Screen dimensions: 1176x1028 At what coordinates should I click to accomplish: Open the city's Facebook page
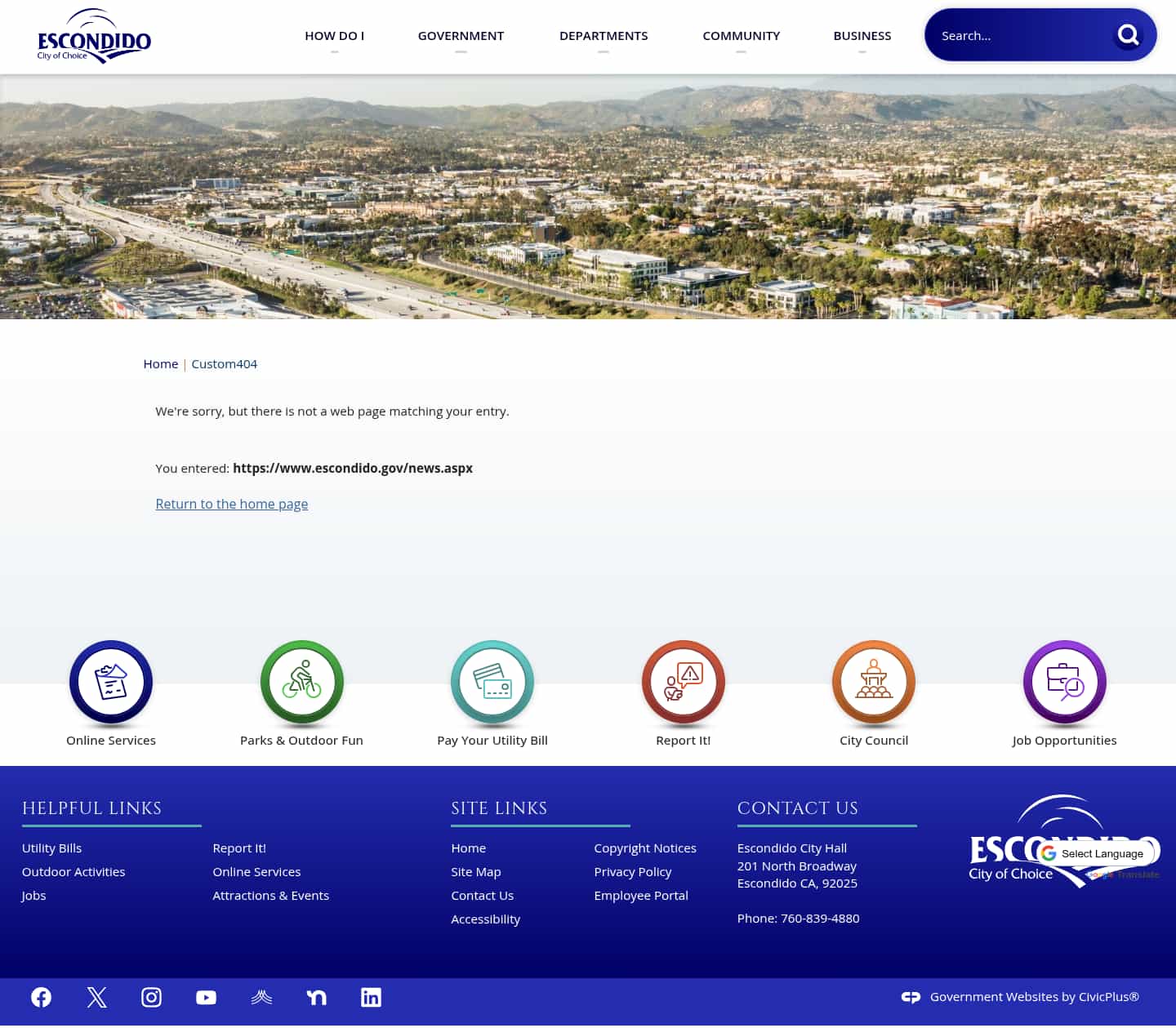[x=41, y=997]
